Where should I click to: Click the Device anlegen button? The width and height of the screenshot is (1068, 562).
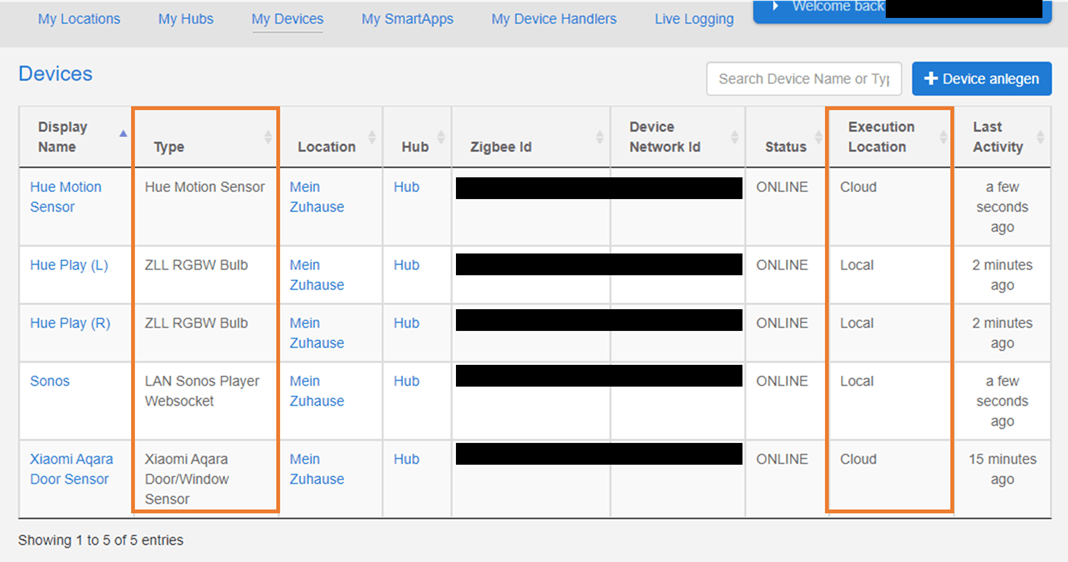point(981,79)
